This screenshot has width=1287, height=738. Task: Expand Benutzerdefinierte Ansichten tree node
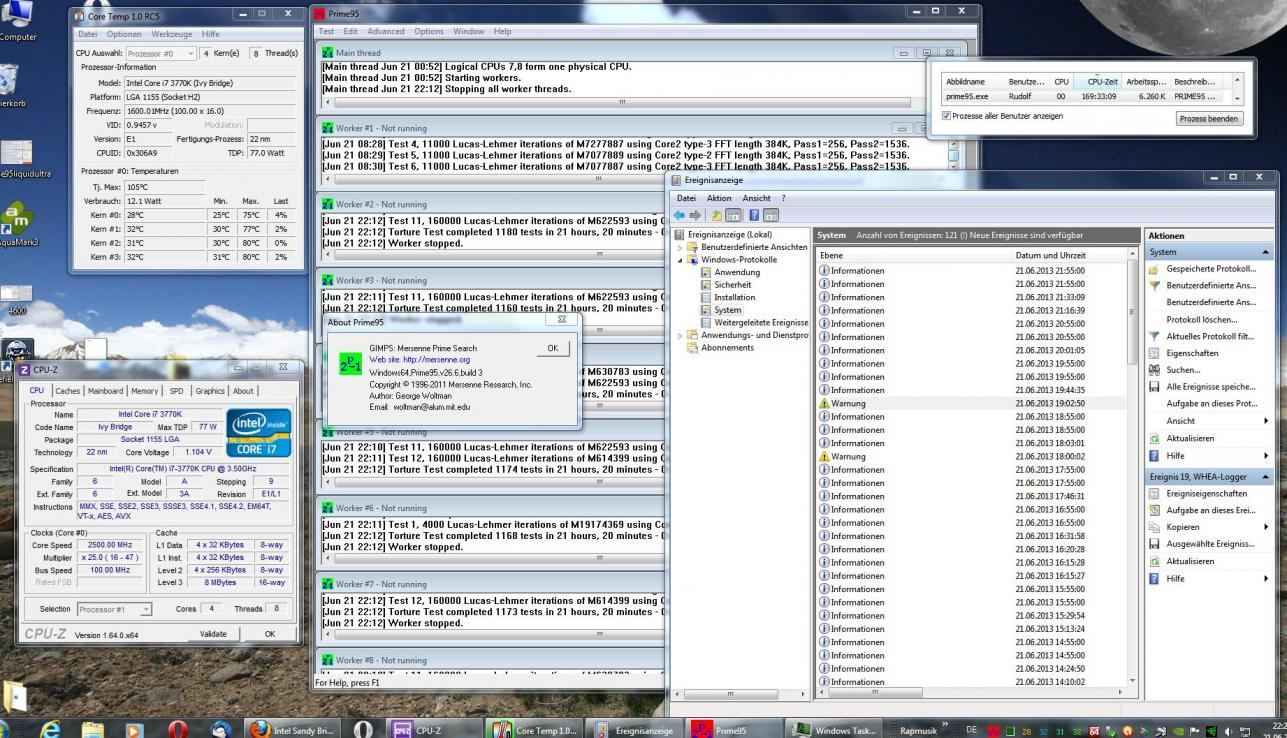click(x=682, y=247)
